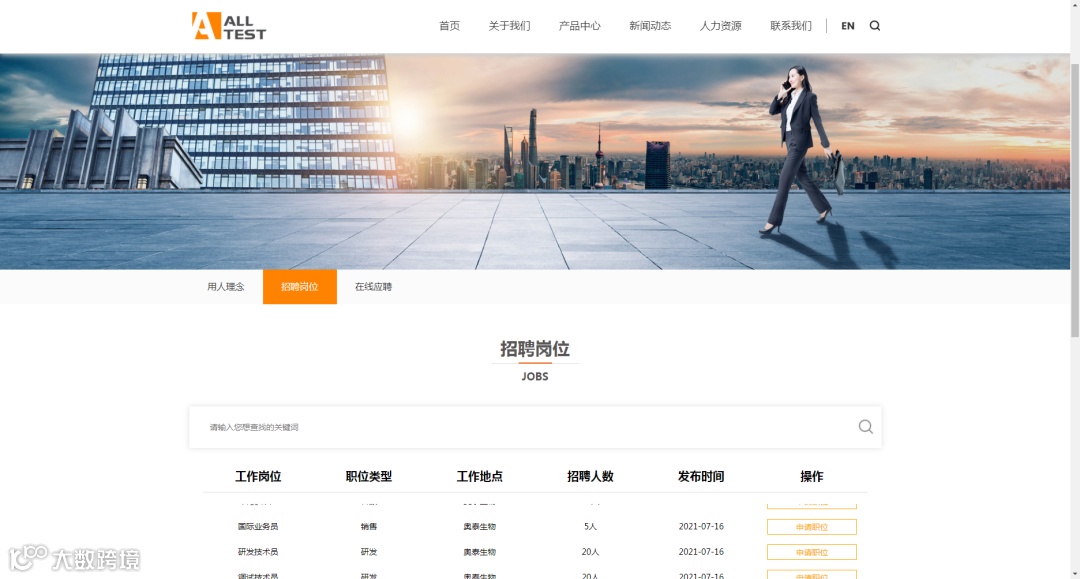Click the 销售 job type cell
Image resolution: width=1080 pixels, height=579 pixels.
368,527
